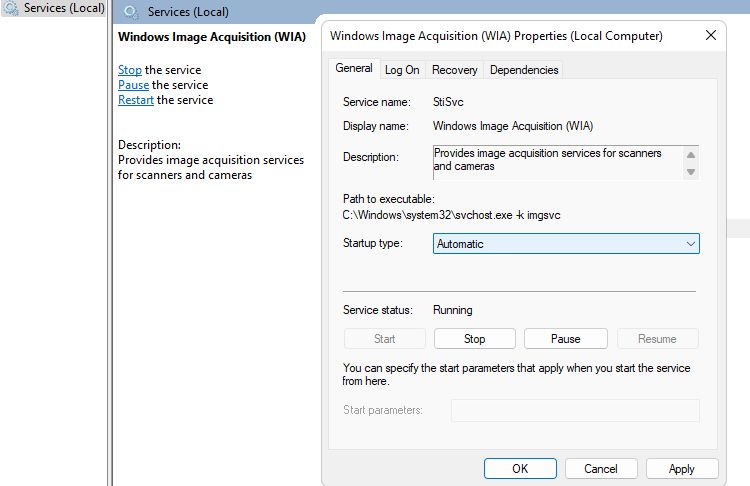This screenshot has width=750, height=486.
Task: Click Restart the service link
Action: pos(136,100)
